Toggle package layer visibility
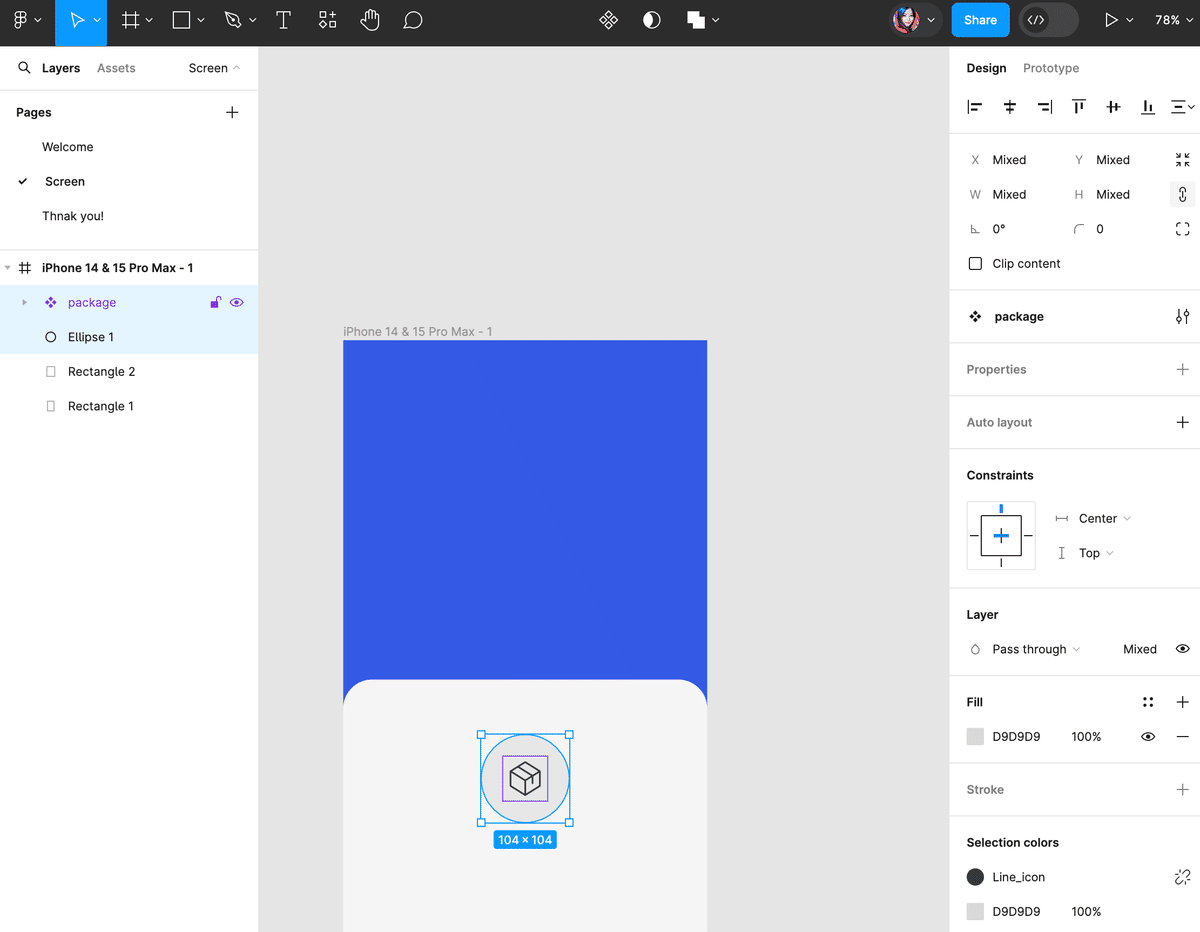The width and height of the screenshot is (1200, 932). coord(237,302)
